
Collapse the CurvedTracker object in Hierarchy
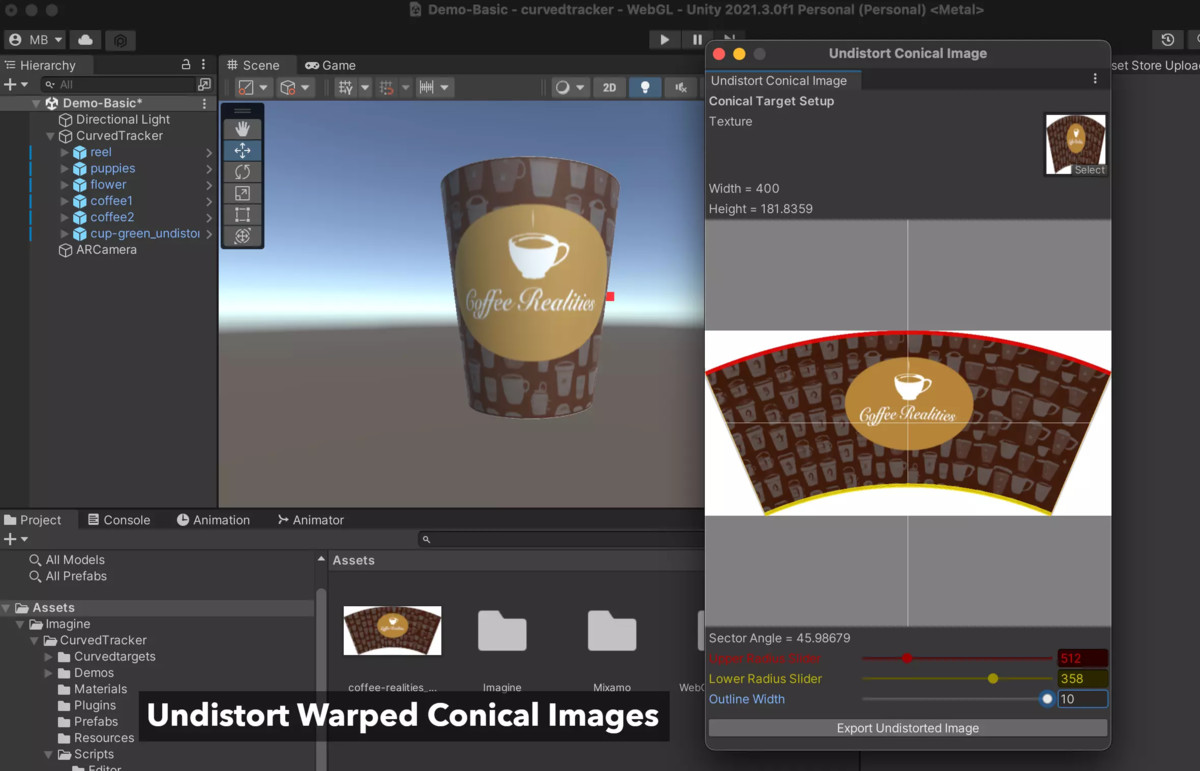pos(50,135)
